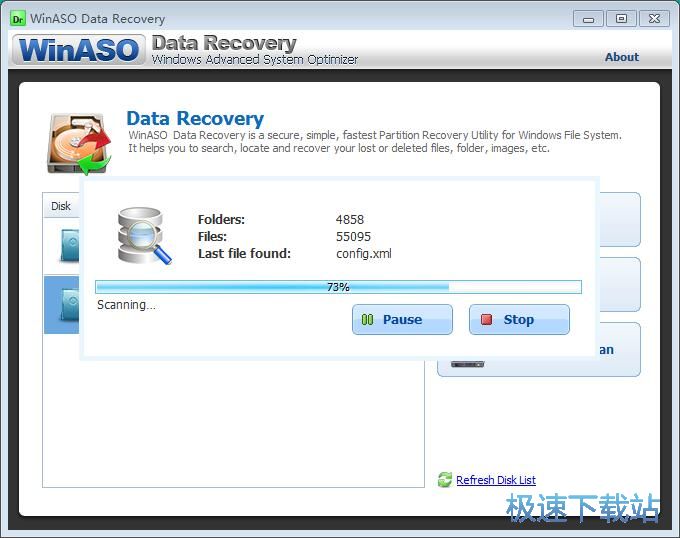
Task: Select the Disk column header
Action: [61, 206]
